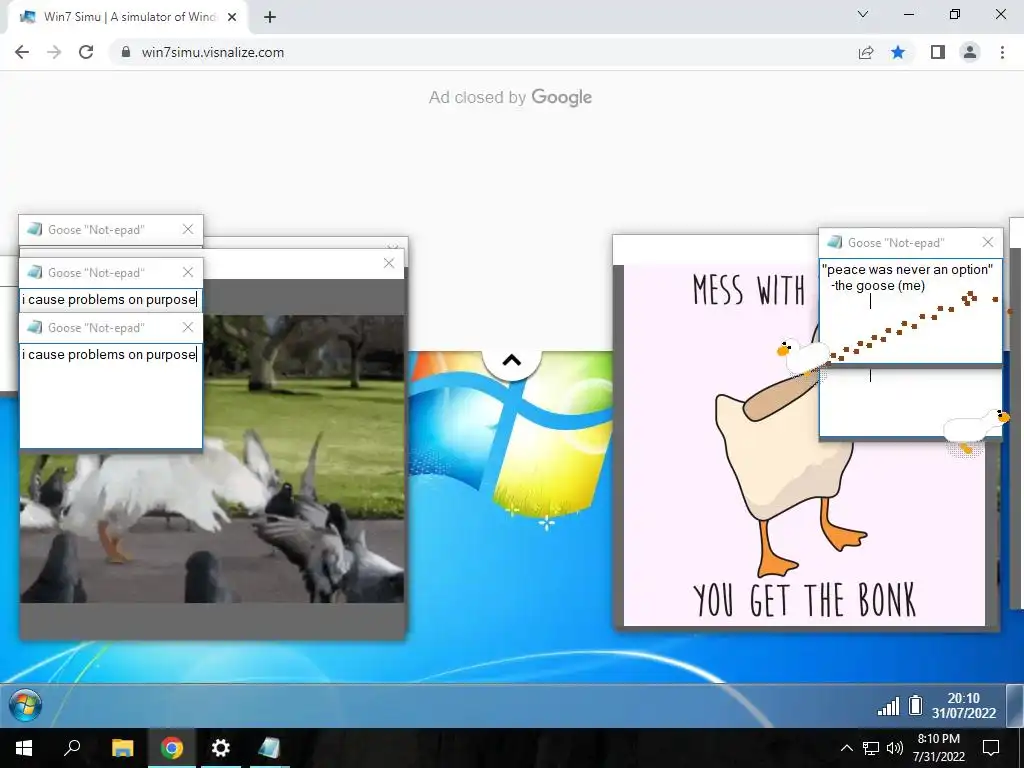Click the goose image with pigeons window
1024x768 pixels.
pos(212,459)
